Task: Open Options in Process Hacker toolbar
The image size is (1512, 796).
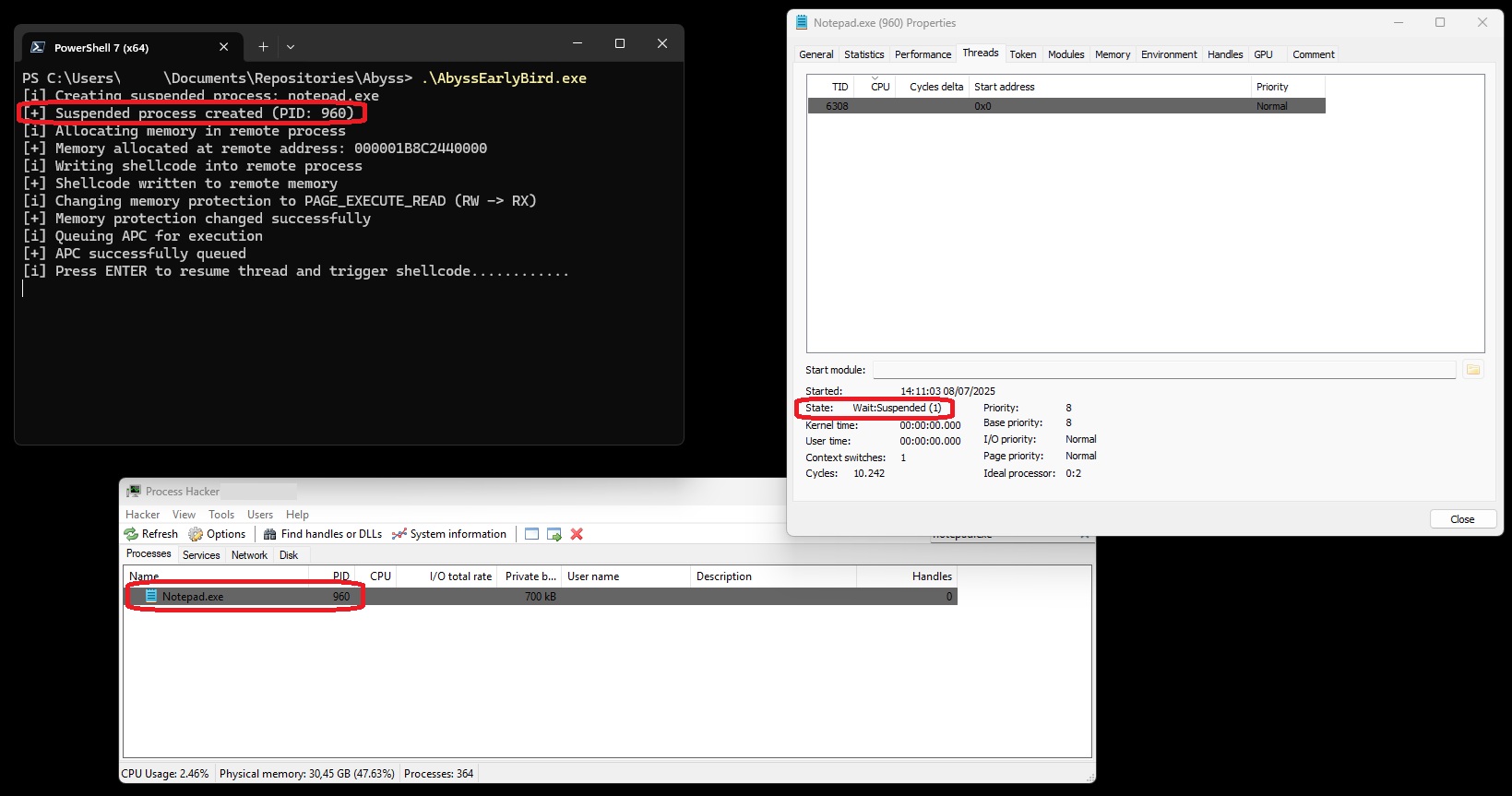Action: click(217, 534)
